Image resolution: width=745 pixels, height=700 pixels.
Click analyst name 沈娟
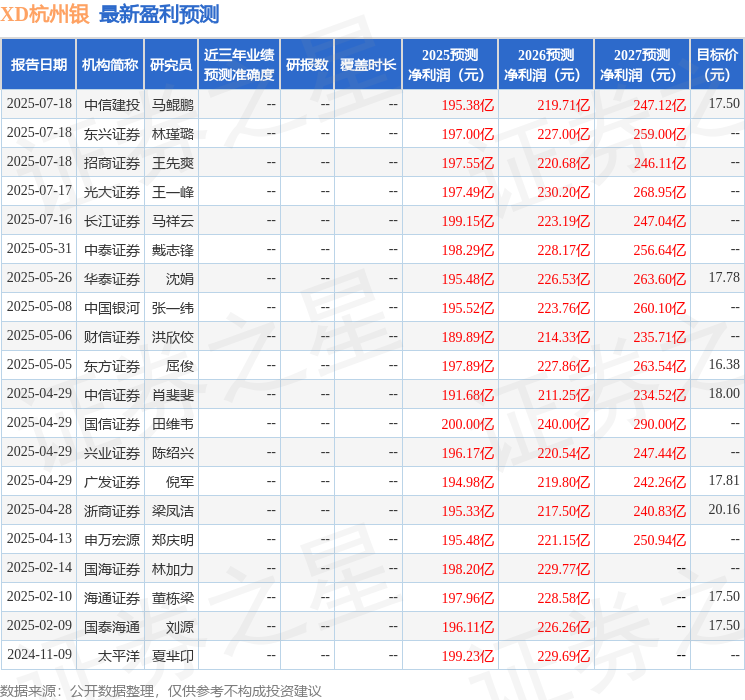(180, 279)
